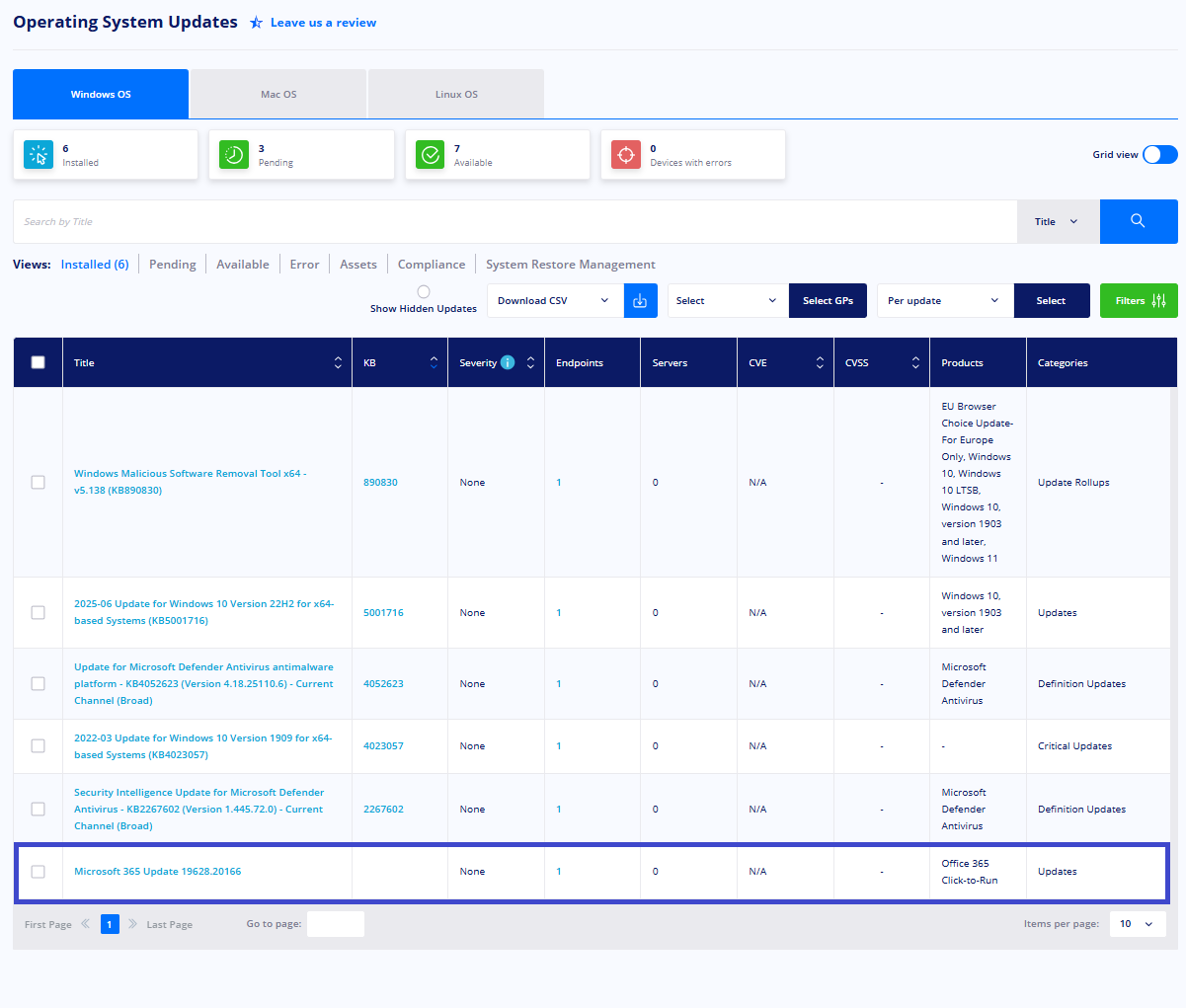Toggle the Grid view switch

point(1160,155)
